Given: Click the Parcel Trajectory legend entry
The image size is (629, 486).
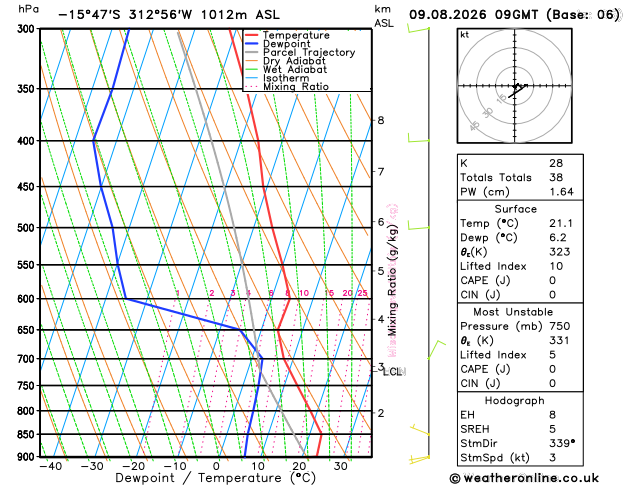Looking at the screenshot, I should pos(300,53).
